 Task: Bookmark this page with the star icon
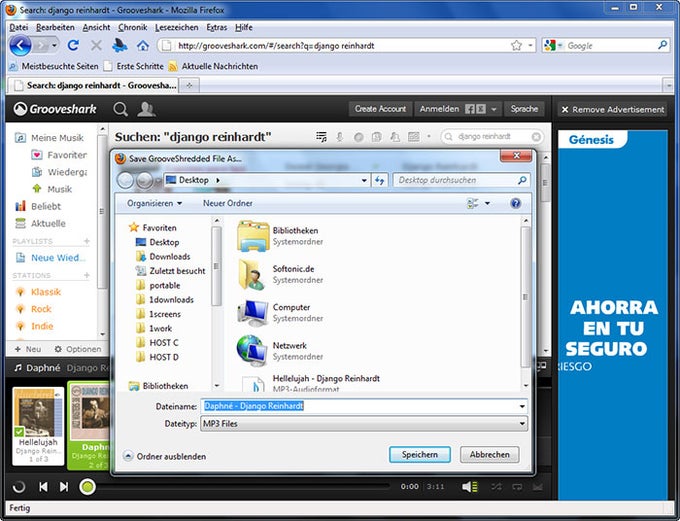coord(516,46)
